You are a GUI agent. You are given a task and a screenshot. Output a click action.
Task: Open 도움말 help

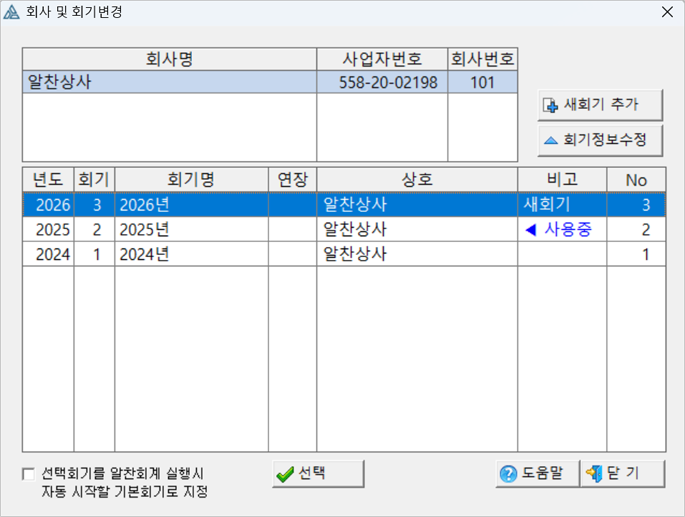pos(537,474)
